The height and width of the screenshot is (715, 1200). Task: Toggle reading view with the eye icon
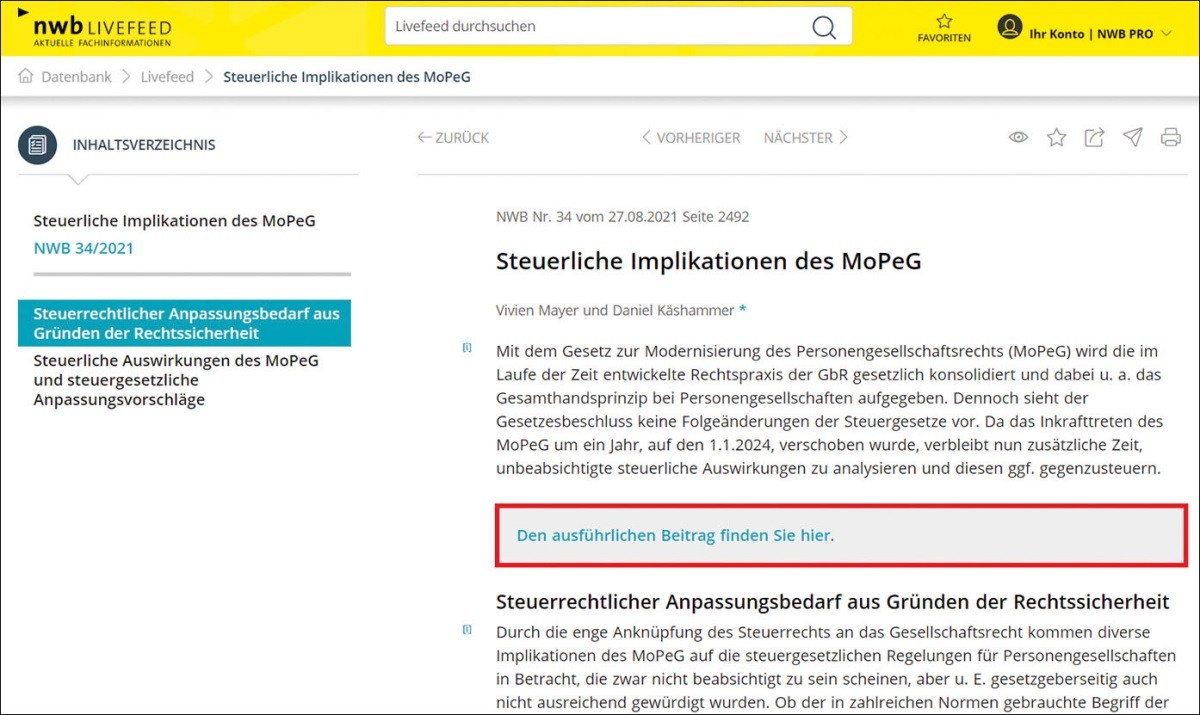tap(1018, 138)
